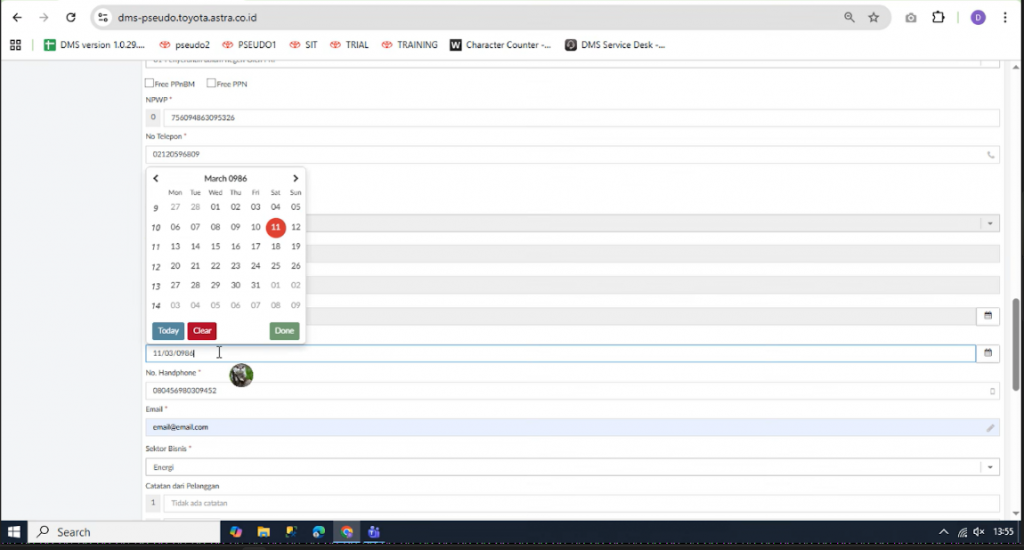Open Microsoft Teams from the taskbar
The width and height of the screenshot is (1024, 550).
coord(374,532)
